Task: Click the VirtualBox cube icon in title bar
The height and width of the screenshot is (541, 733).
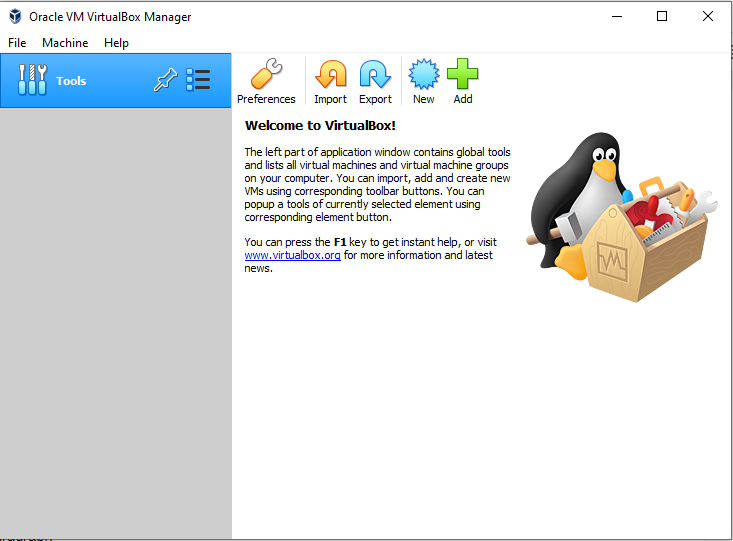Action: tap(14, 17)
